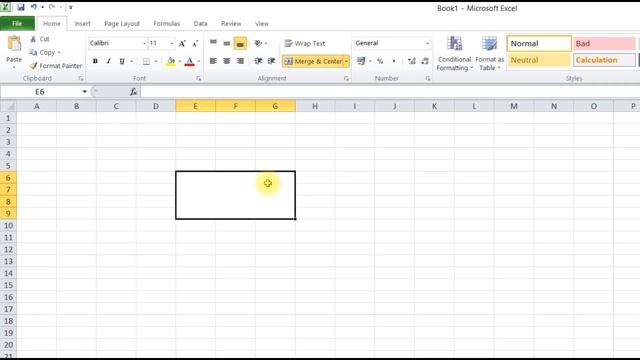Expand the Number dialog launcher
The width and height of the screenshot is (640, 360).
(x=428, y=78)
